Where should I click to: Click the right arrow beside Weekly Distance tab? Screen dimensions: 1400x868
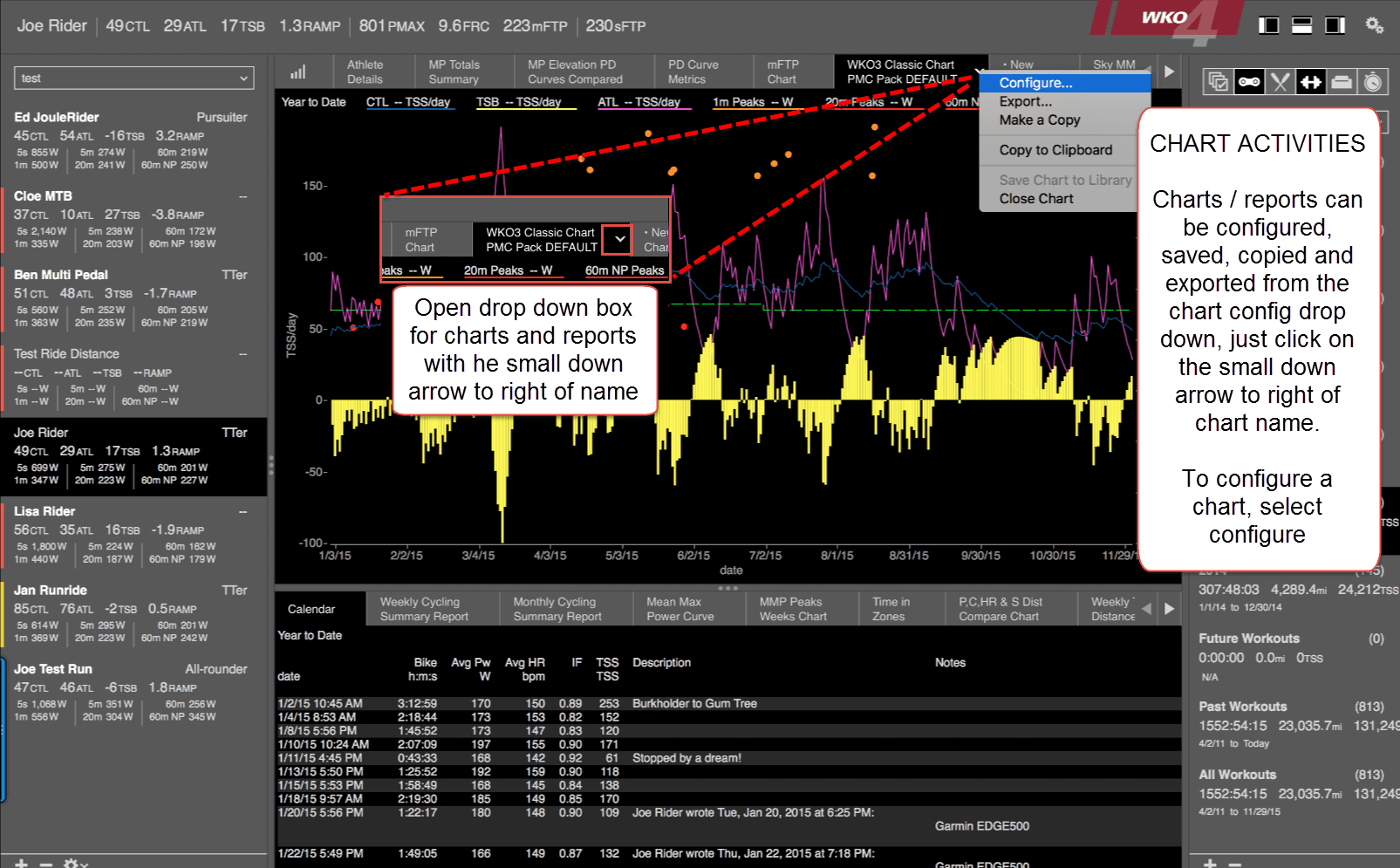(x=1170, y=609)
